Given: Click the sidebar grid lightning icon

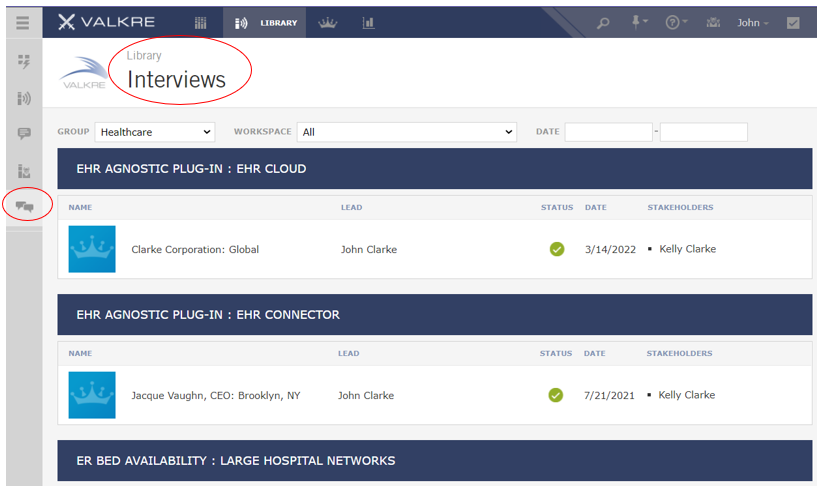Looking at the screenshot, I should (x=24, y=61).
